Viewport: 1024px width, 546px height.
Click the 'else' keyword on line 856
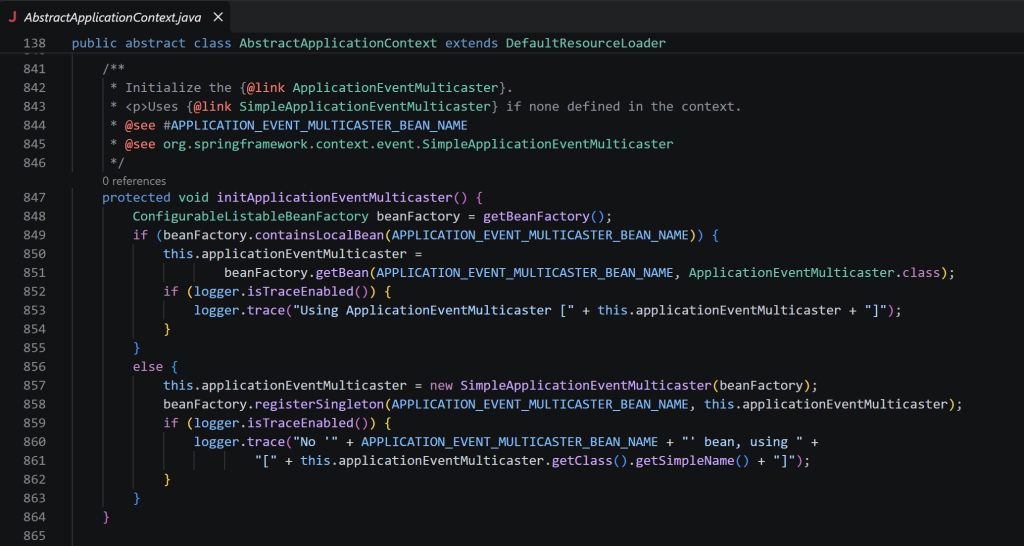pos(148,367)
